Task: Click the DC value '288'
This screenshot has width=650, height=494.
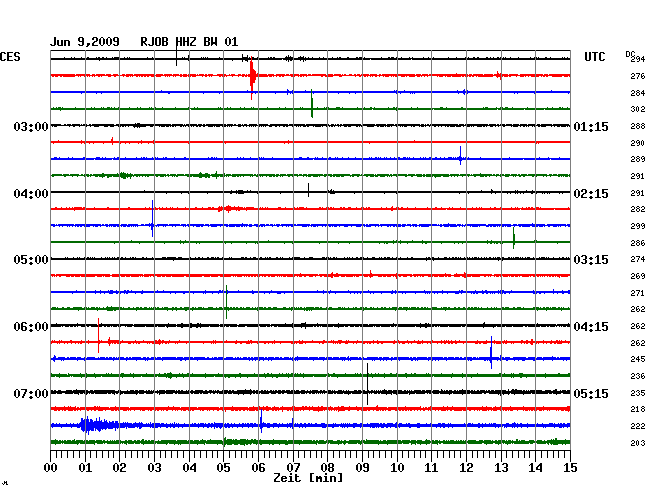Action: click(638, 126)
